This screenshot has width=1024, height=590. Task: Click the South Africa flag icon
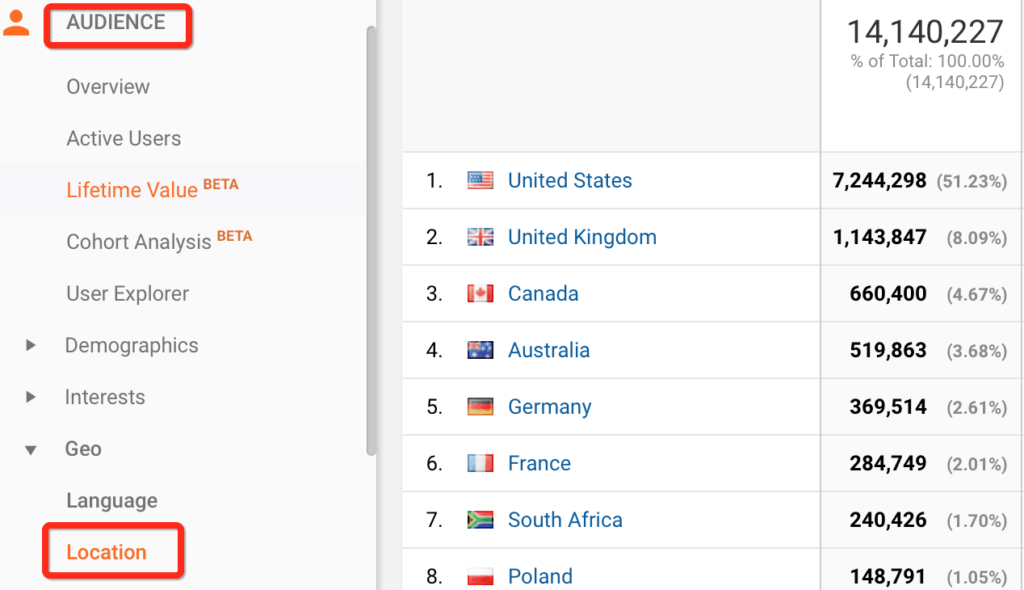pyautogui.click(x=480, y=520)
